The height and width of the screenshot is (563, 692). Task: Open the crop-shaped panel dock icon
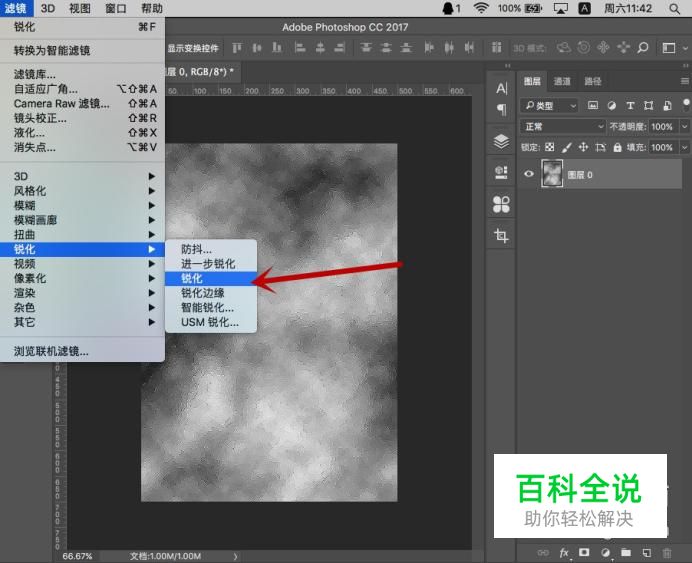pos(501,235)
